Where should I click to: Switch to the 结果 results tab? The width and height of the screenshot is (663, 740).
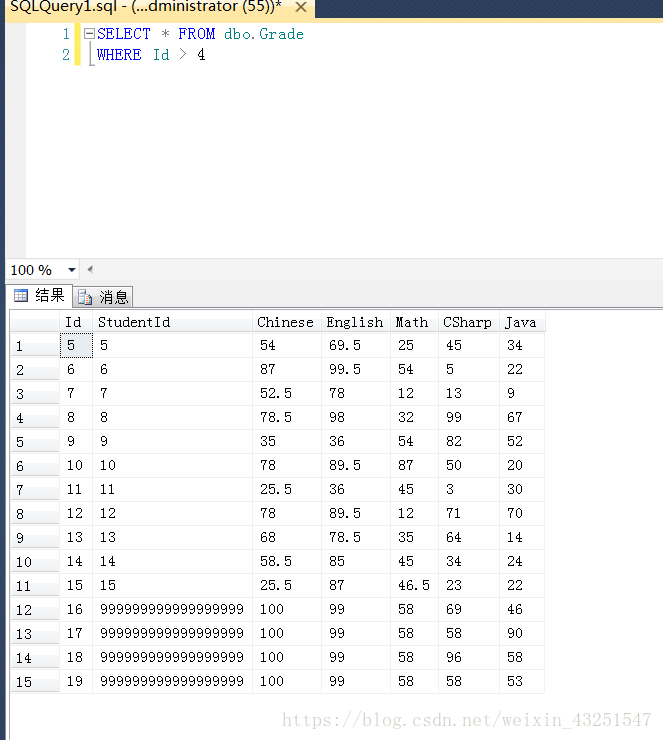[40, 295]
